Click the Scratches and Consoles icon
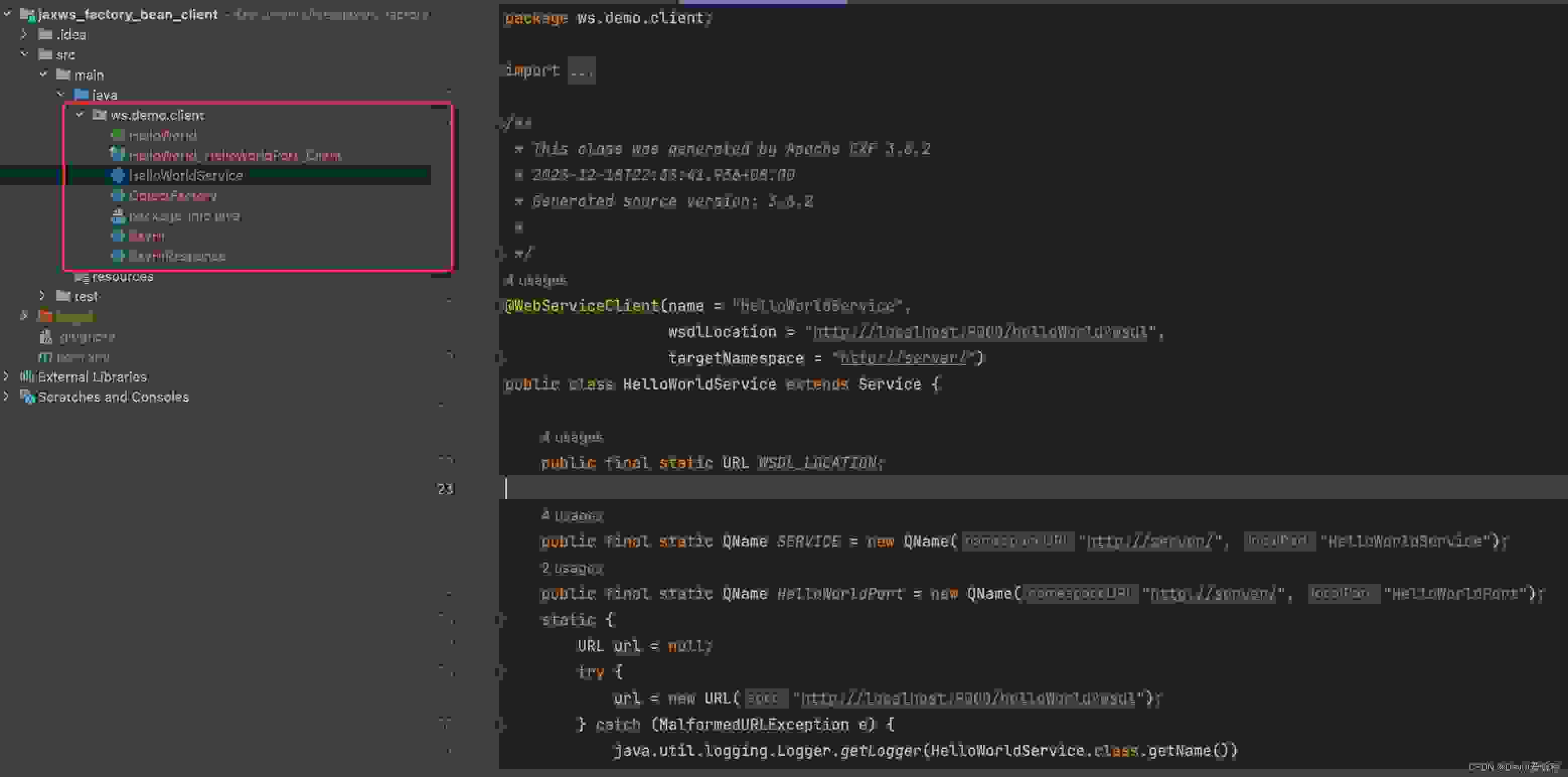The height and width of the screenshot is (777, 1568). [27, 397]
